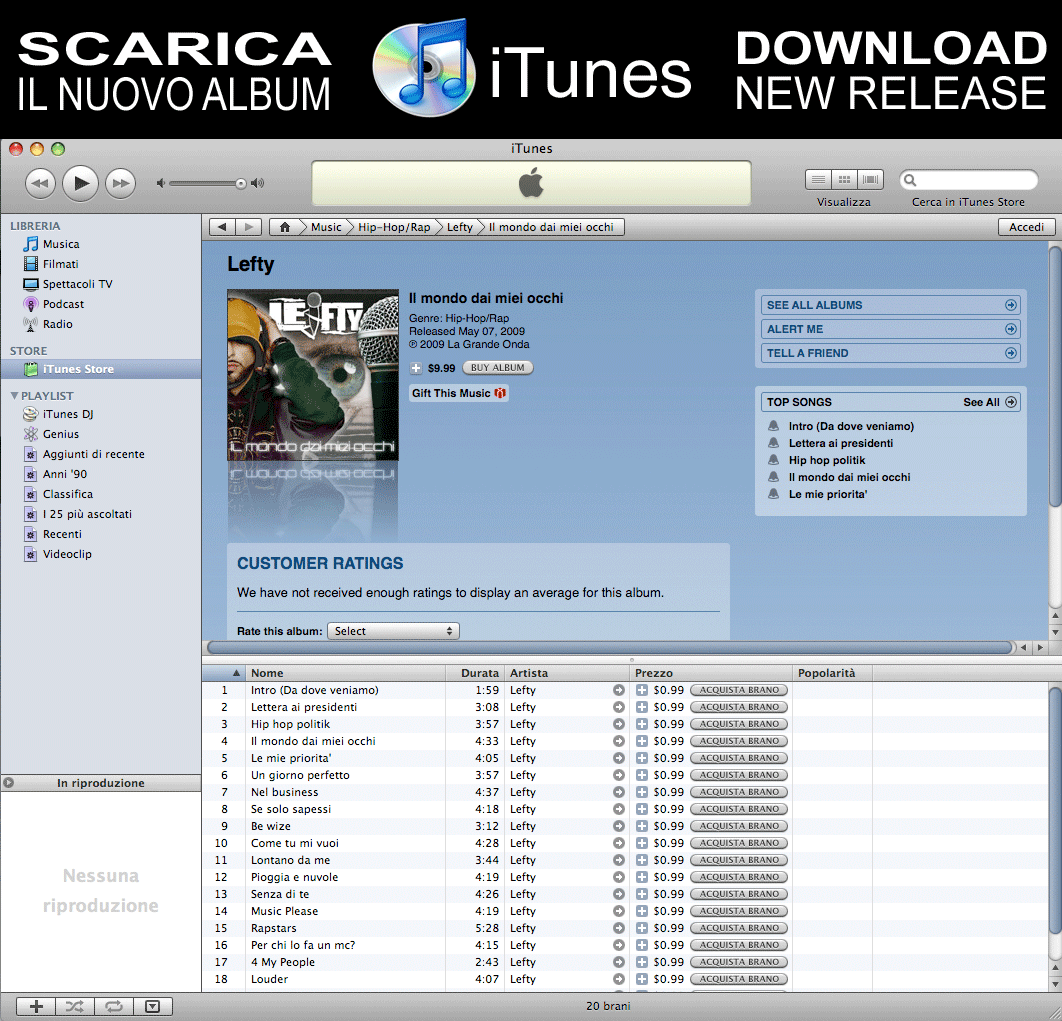Click the BUY ALBUM button

point(498,368)
